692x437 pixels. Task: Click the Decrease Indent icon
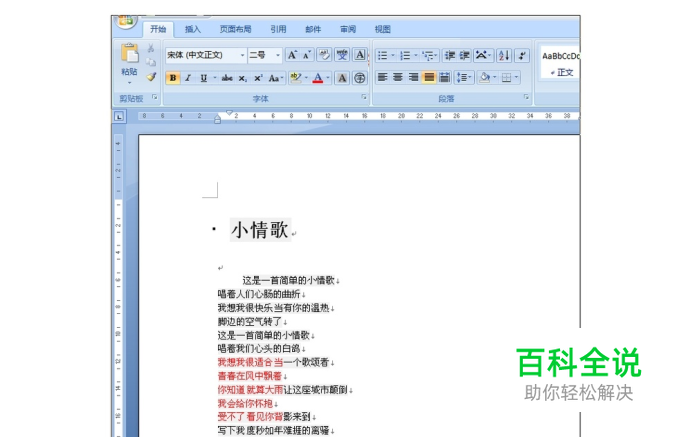[450, 55]
